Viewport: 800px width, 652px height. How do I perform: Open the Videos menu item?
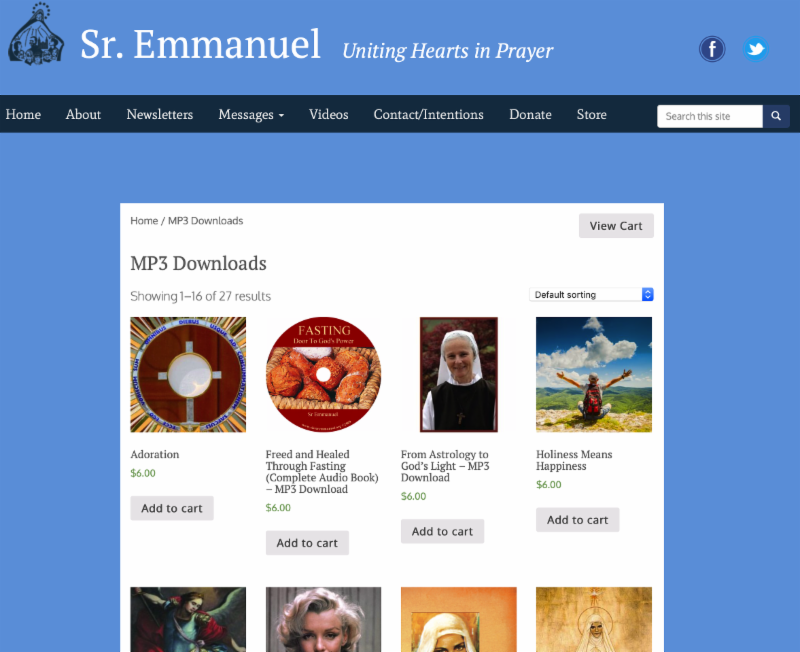pos(329,114)
